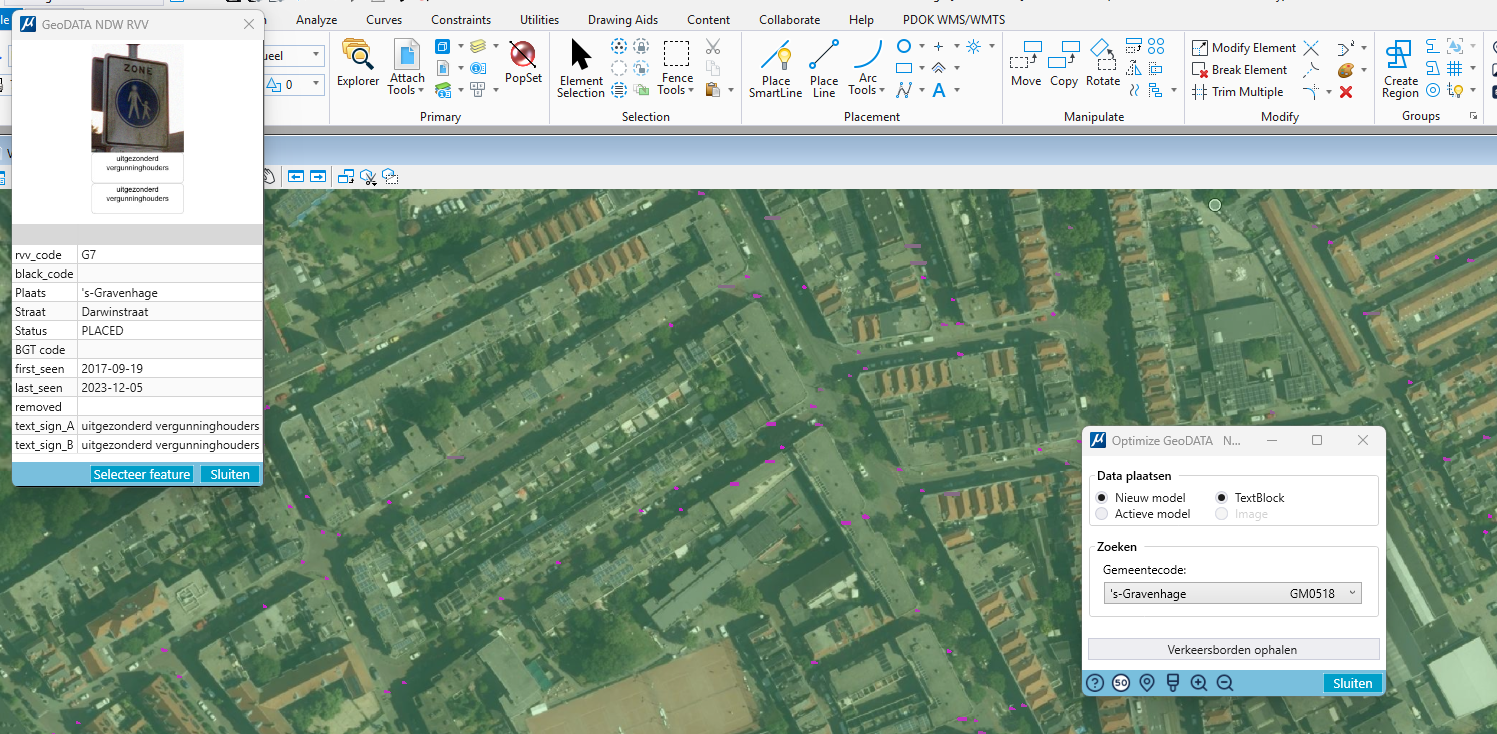Click the rvv_code G7 value cell
The height and width of the screenshot is (734, 1497).
[x=169, y=255]
